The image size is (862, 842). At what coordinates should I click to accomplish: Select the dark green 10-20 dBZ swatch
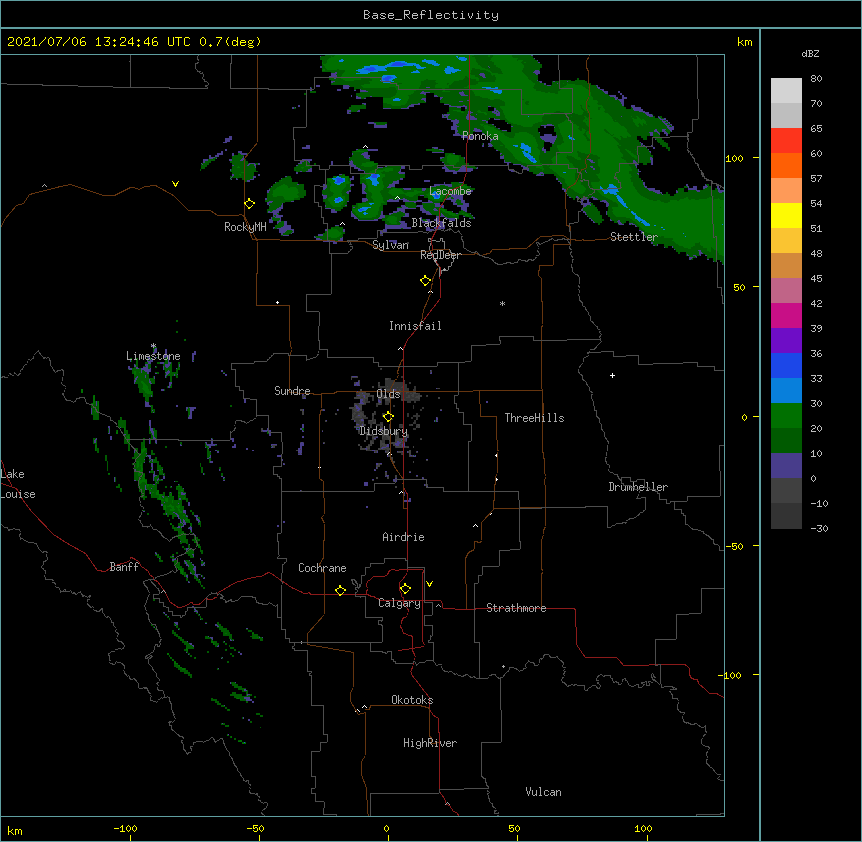pyautogui.click(x=786, y=440)
